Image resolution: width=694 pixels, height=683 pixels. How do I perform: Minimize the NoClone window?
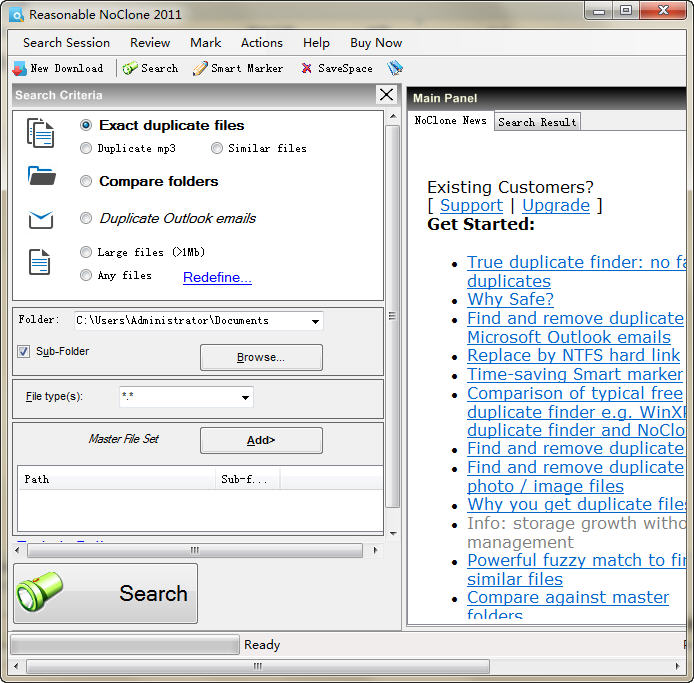click(x=599, y=11)
